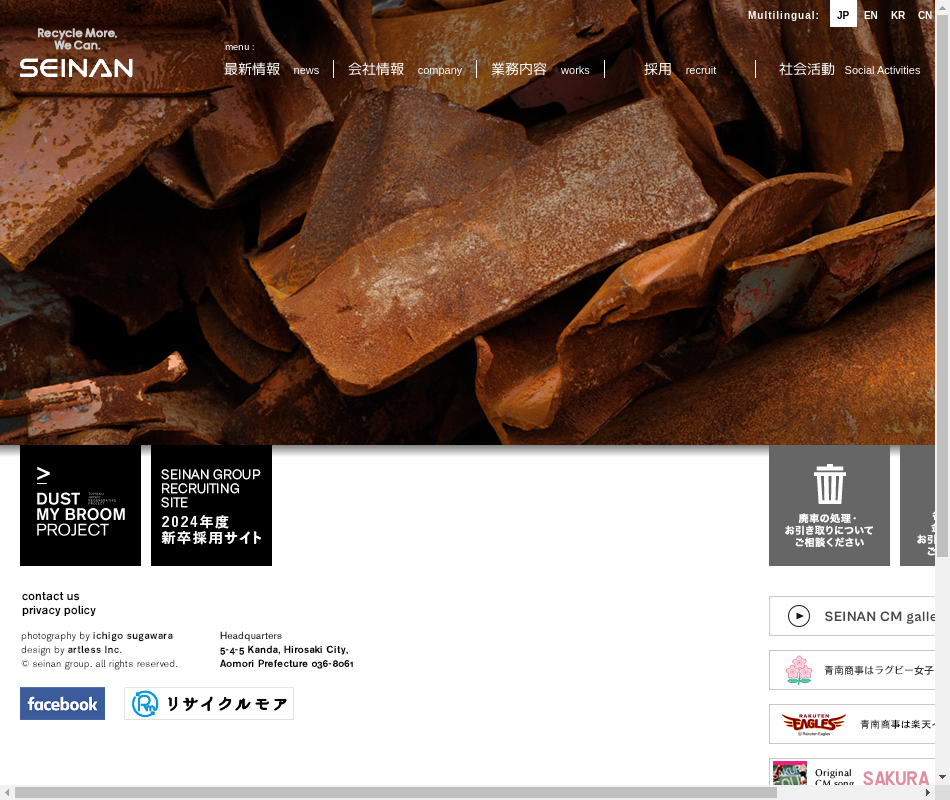Select the JP language option
Screen dimensions: 950x800
pos(843,15)
